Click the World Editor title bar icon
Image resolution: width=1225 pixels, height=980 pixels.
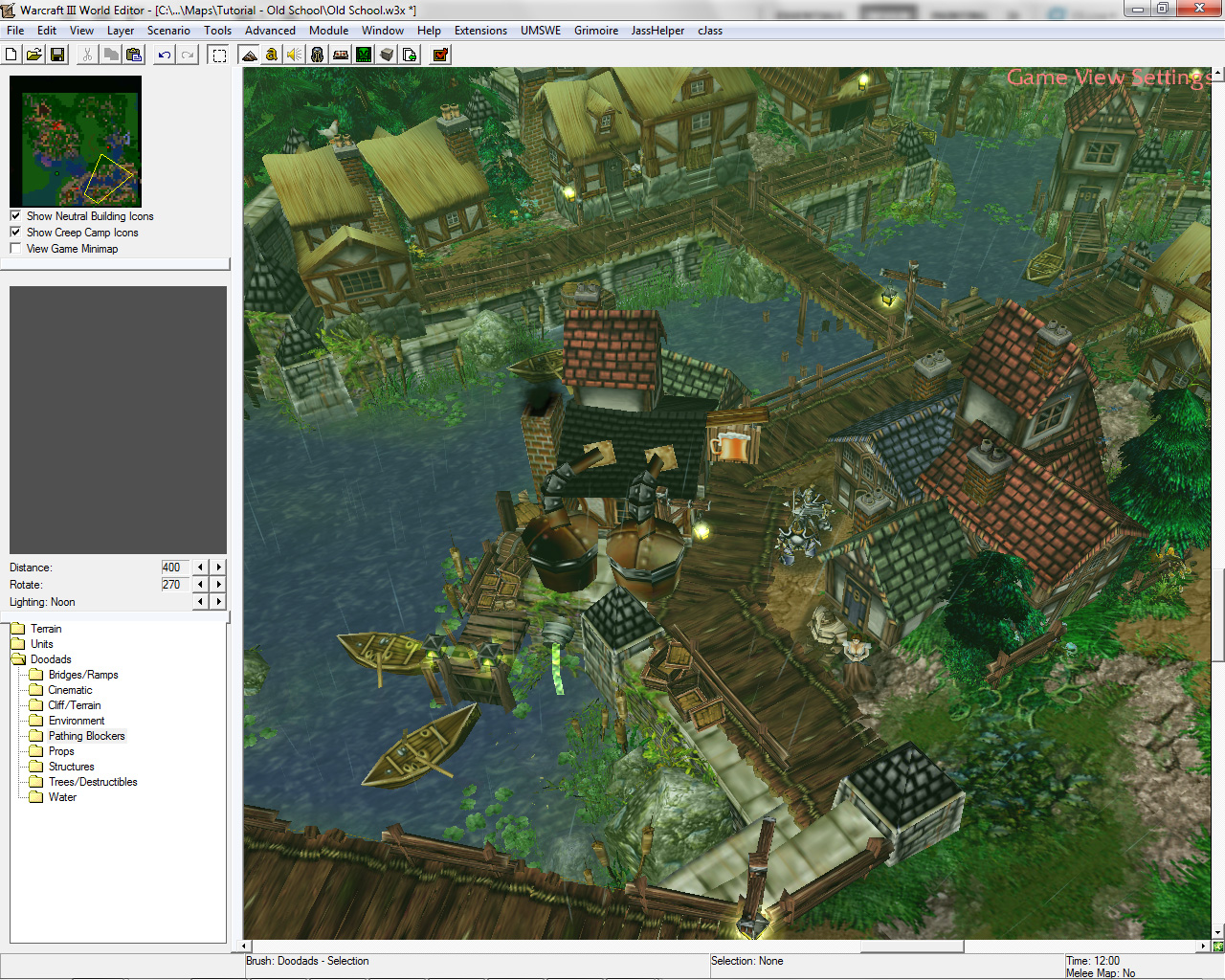click(10, 10)
